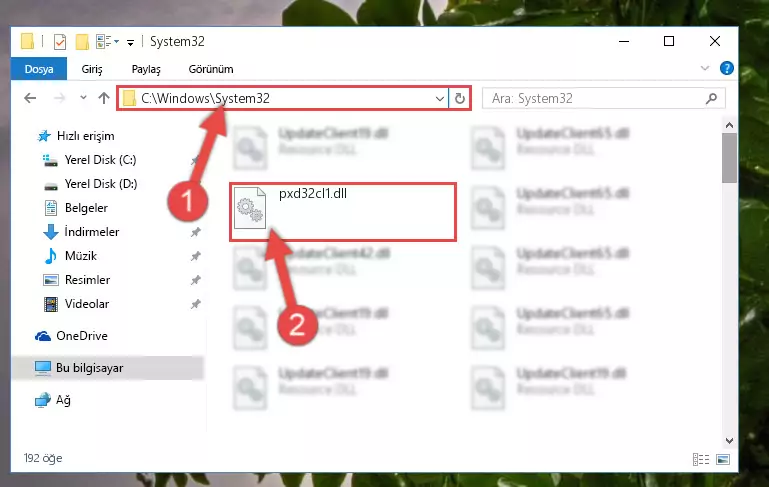This screenshot has height=487, width=769.
Task: Unpin İndirmeler using its pin icon
Action: (196, 232)
